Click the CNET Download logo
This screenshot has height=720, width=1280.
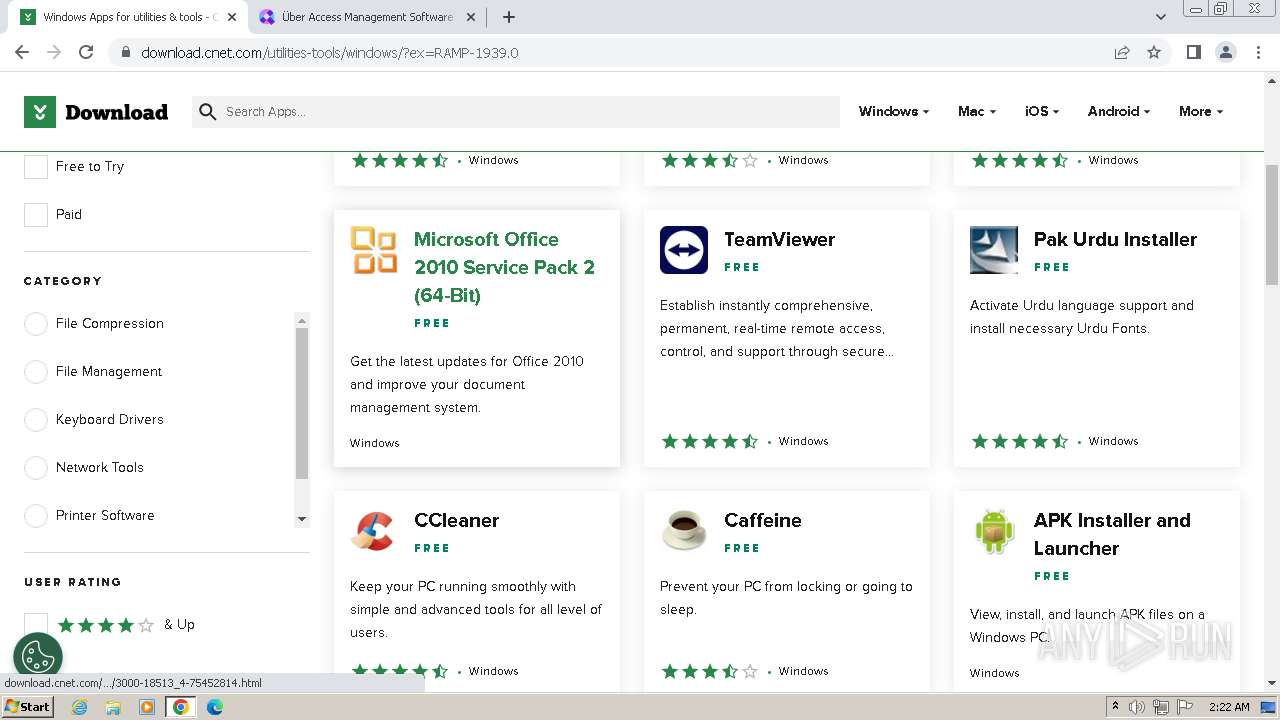click(x=96, y=112)
